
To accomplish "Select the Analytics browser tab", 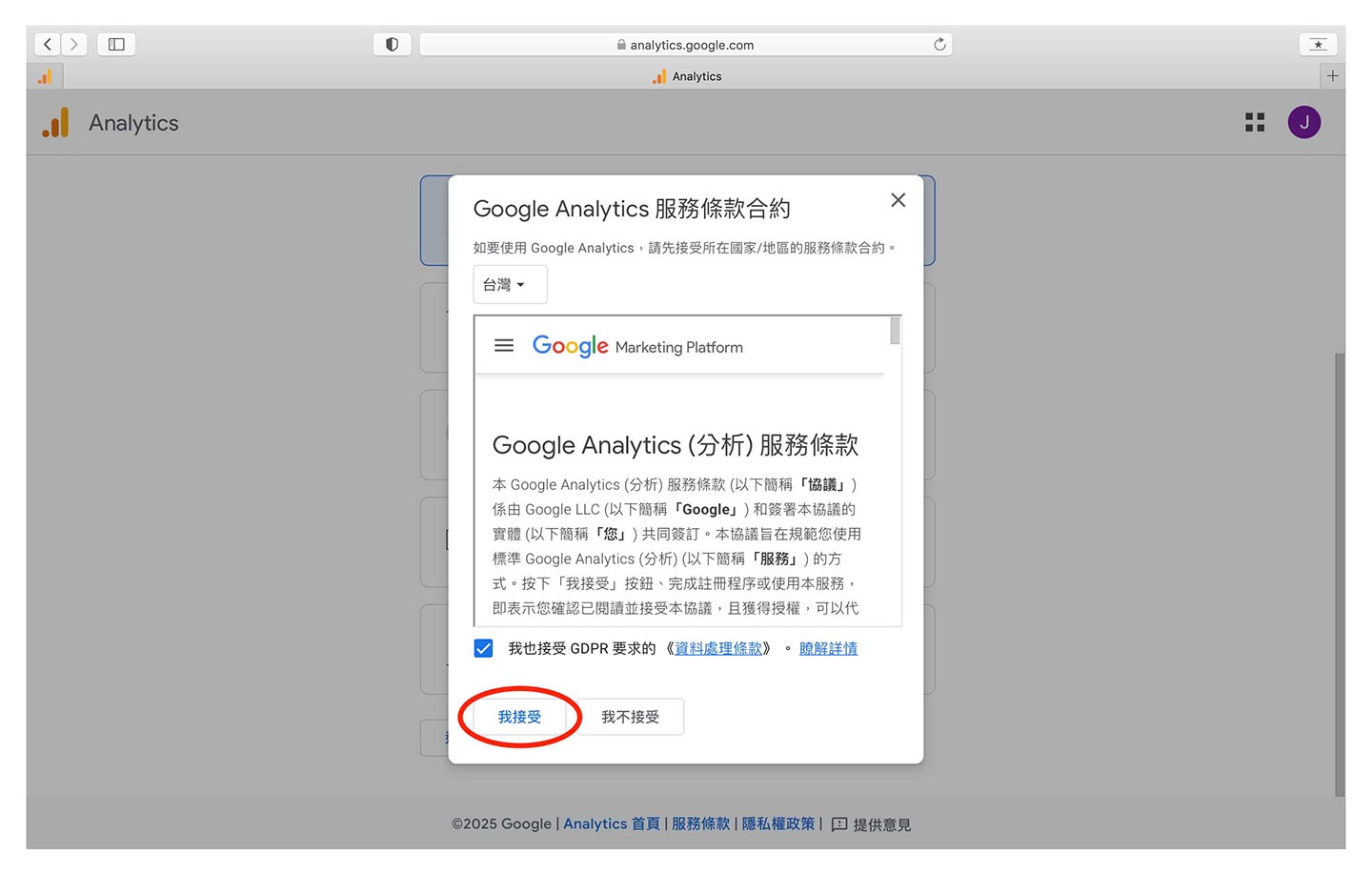I will (x=687, y=76).
